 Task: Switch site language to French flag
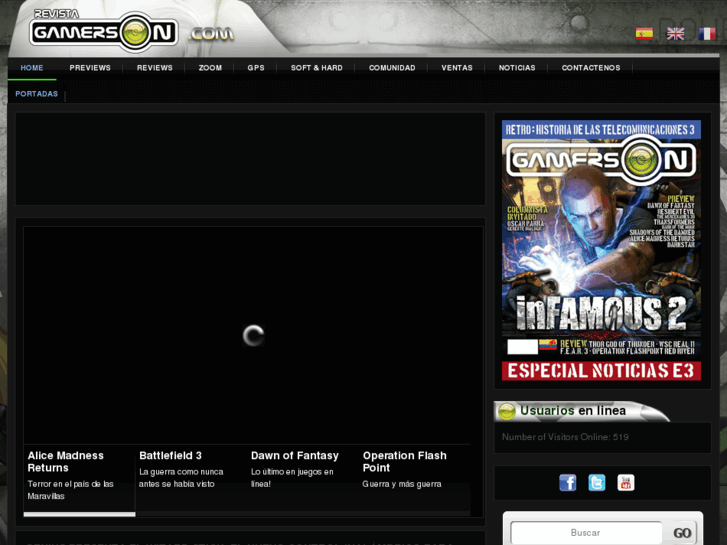707,34
